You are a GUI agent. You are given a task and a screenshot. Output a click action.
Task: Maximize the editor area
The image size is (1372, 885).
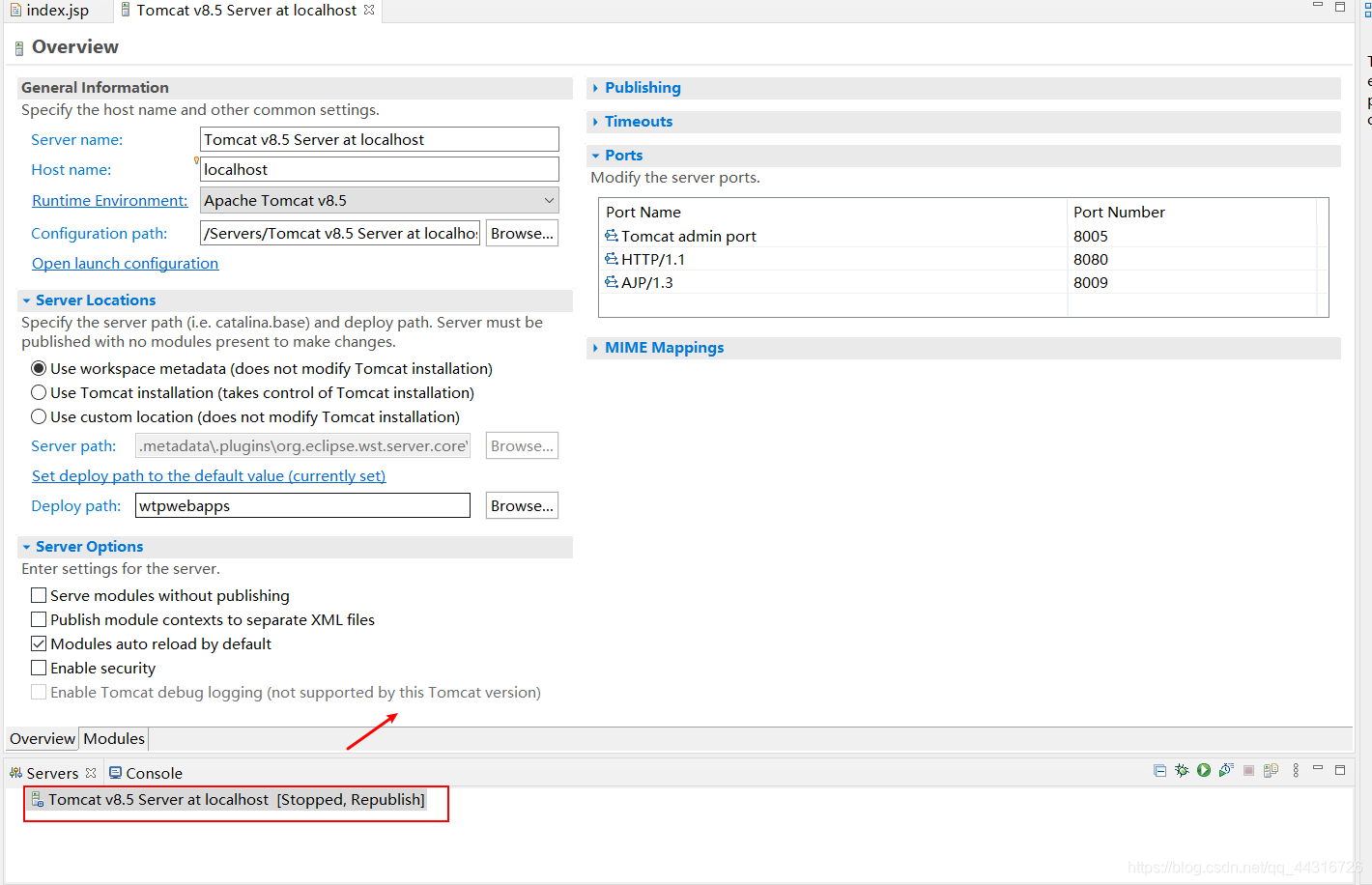(1340, 7)
